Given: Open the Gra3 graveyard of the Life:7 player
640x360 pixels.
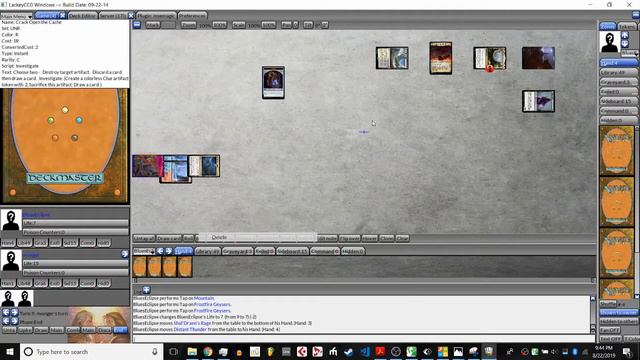Looking at the screenshot, I should tap(40, 242).
